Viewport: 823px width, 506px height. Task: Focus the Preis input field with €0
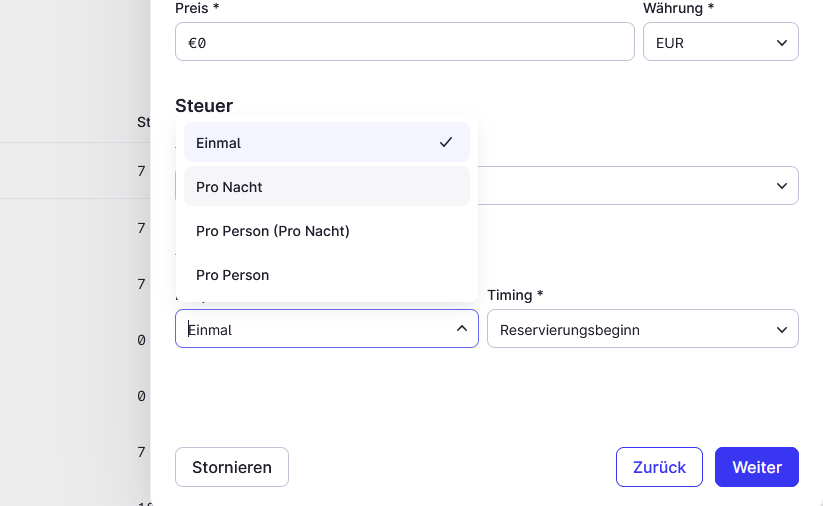tap(405, 42)
